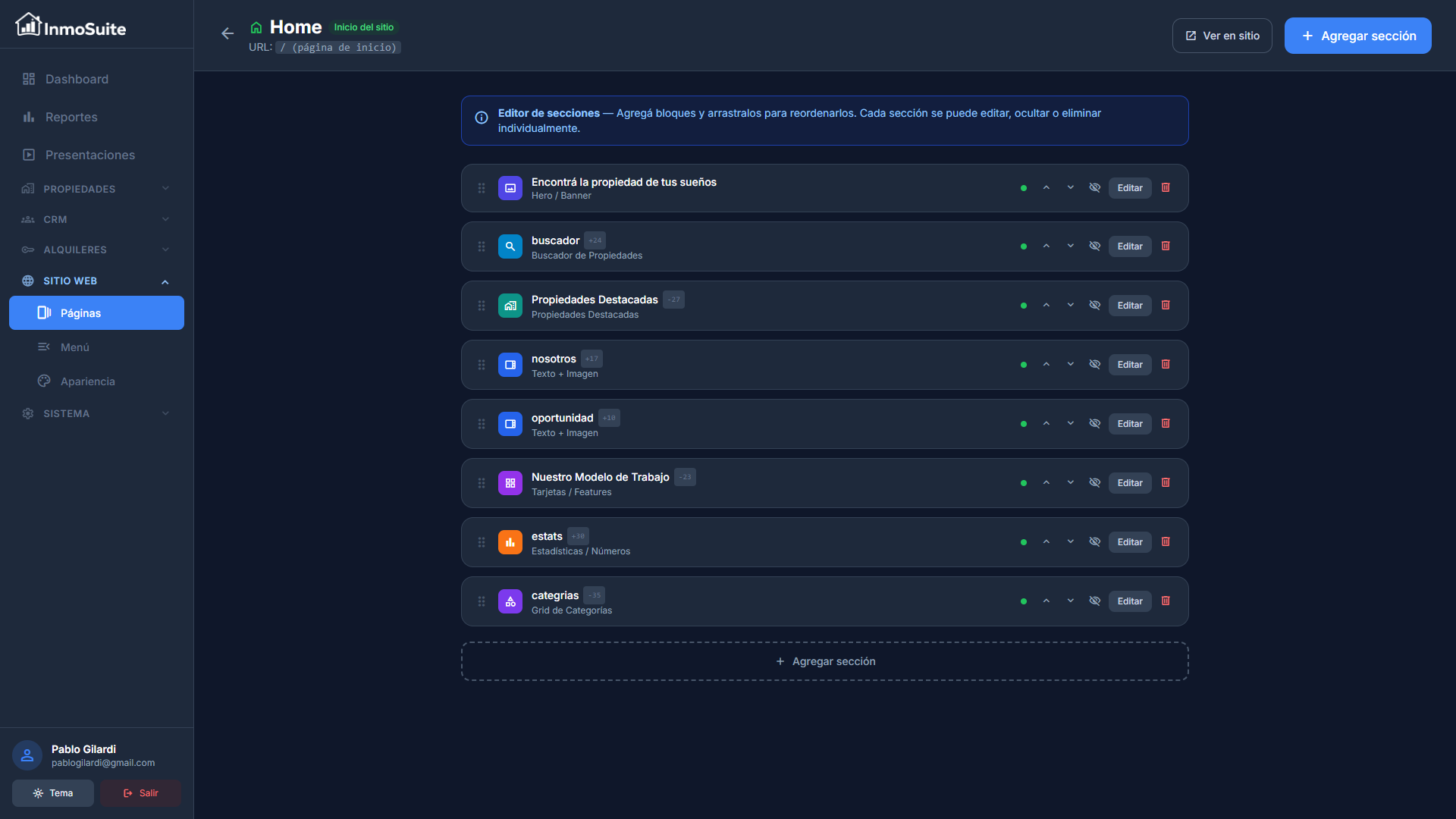1456x819 pixels.
Task: Move oportunidad section down with arrow
Action: pos(1070,424)
